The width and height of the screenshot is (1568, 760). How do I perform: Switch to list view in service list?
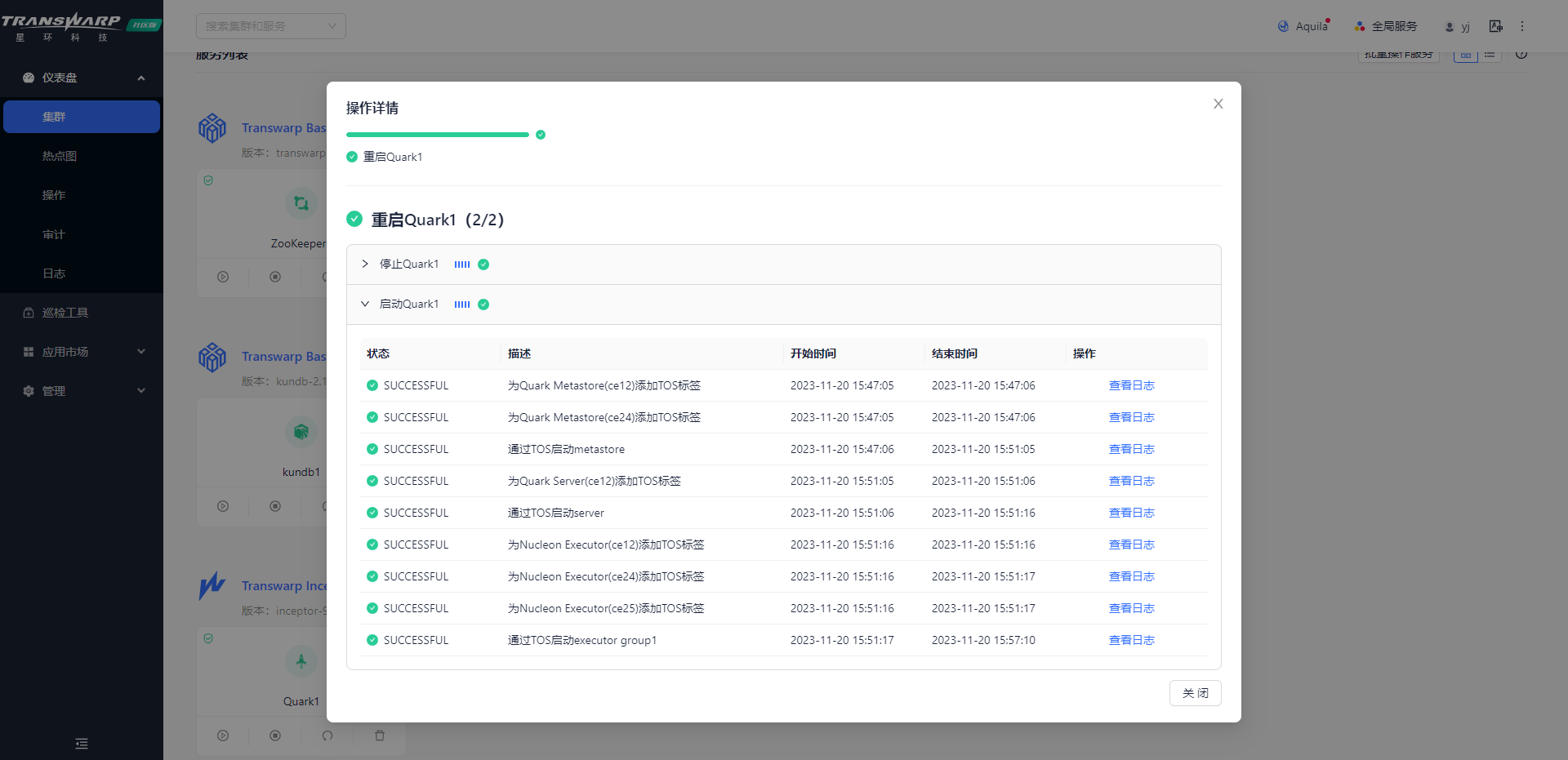click(x=1490, y=55)
